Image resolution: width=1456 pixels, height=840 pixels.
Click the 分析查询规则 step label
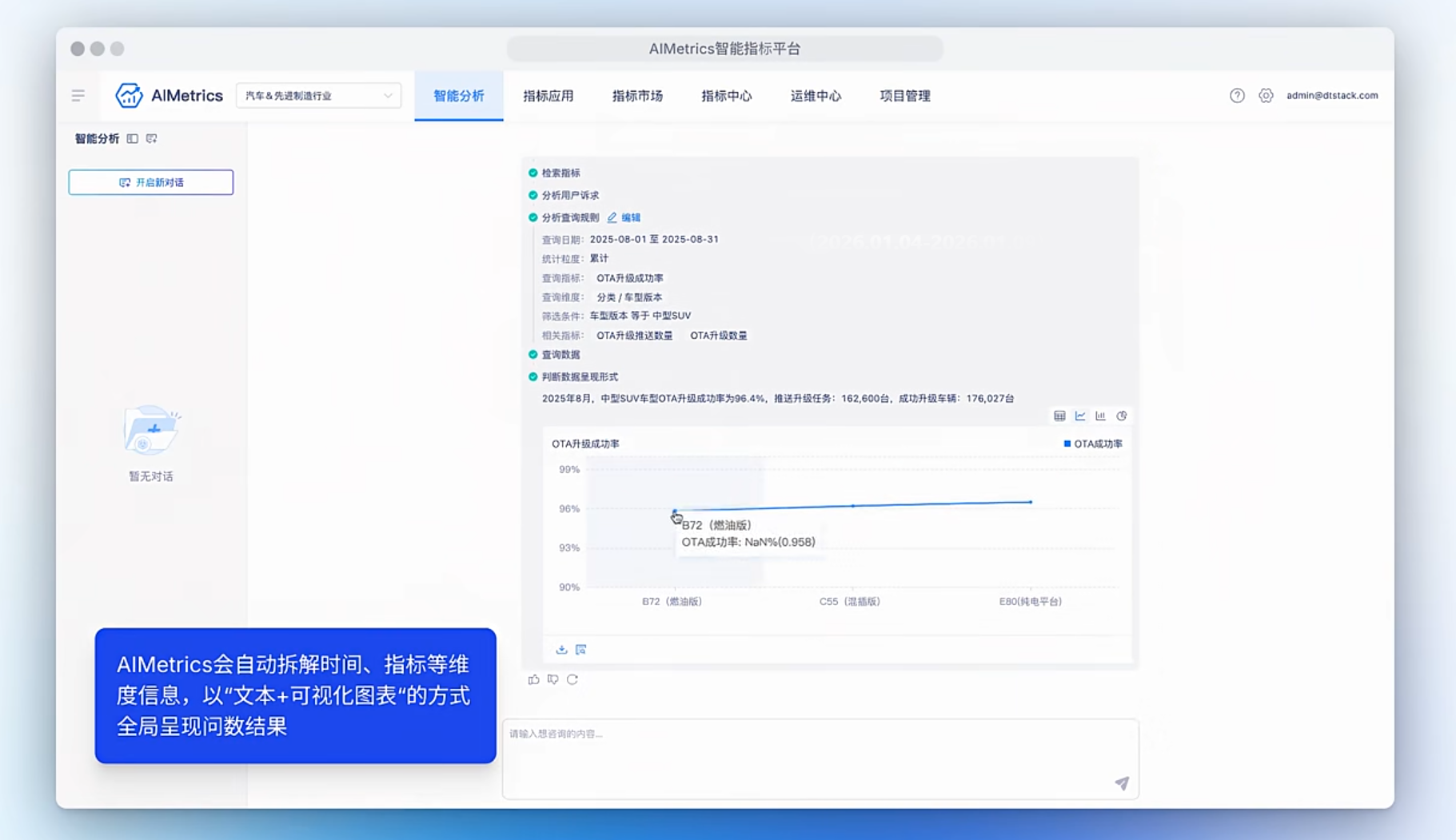click(x=570, y=217)
